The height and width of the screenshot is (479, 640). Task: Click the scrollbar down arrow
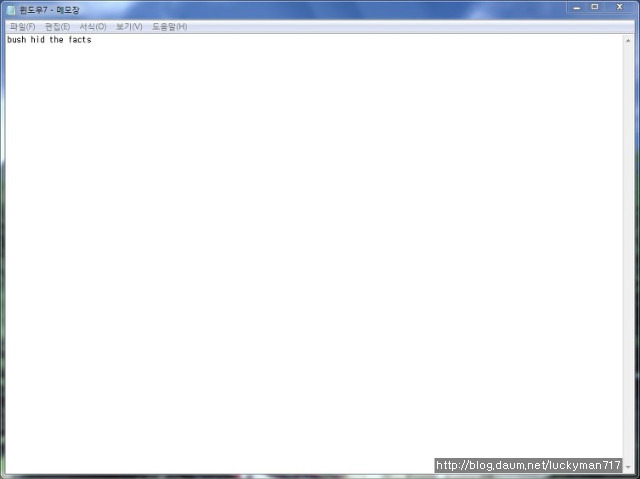click(628, 466)
